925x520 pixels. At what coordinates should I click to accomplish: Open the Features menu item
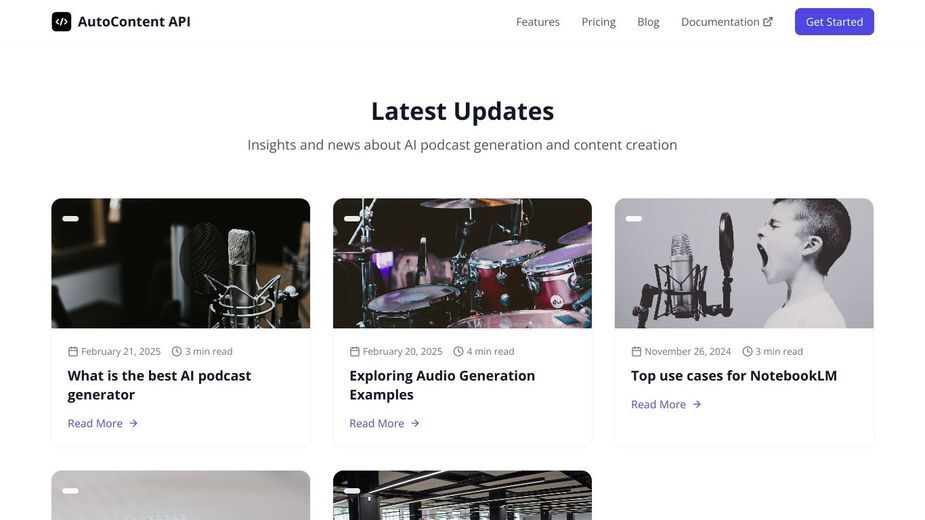pyautogui.click(x=537, y=22)
